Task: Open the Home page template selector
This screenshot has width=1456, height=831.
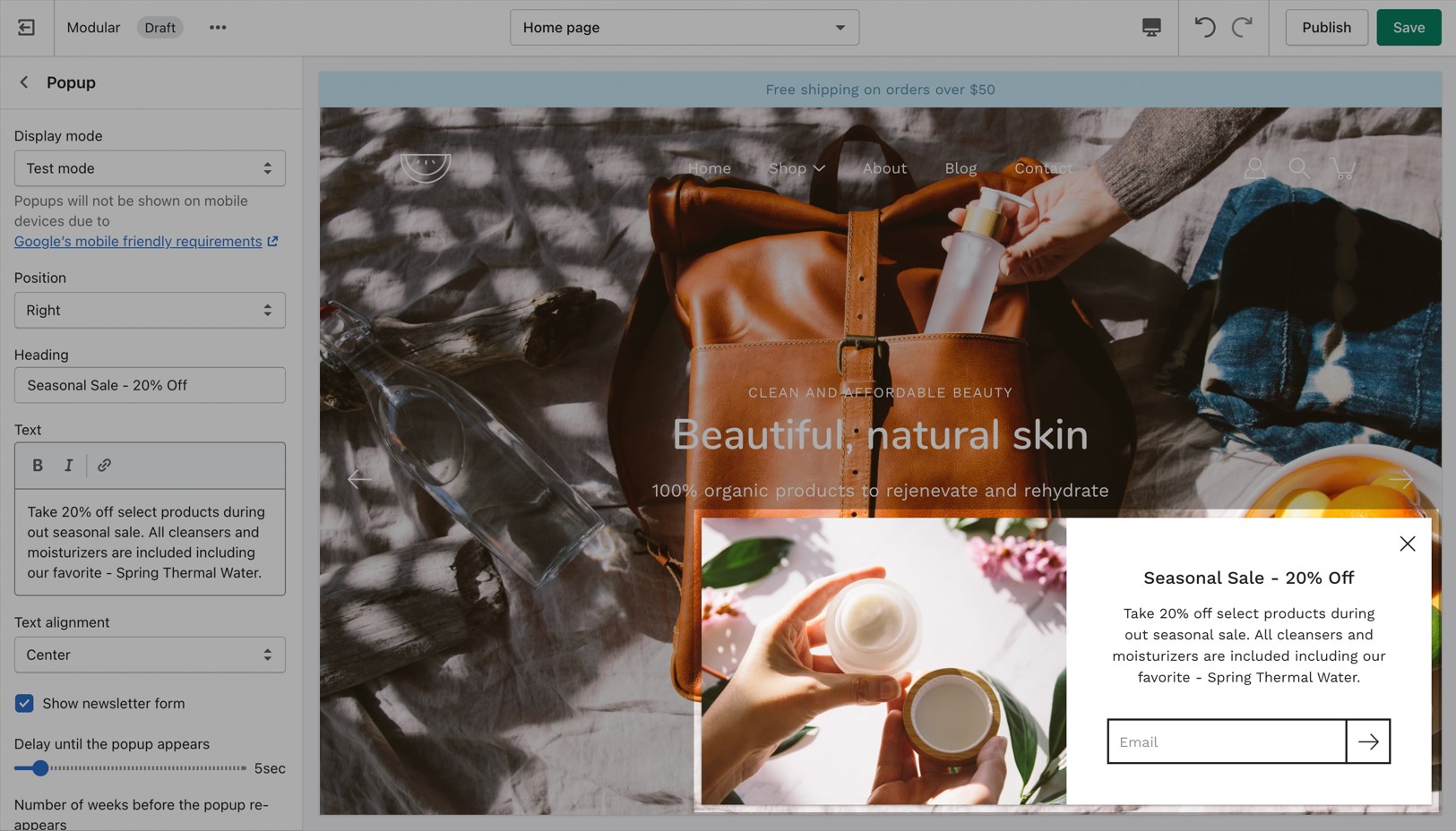Action: [684, 28]
